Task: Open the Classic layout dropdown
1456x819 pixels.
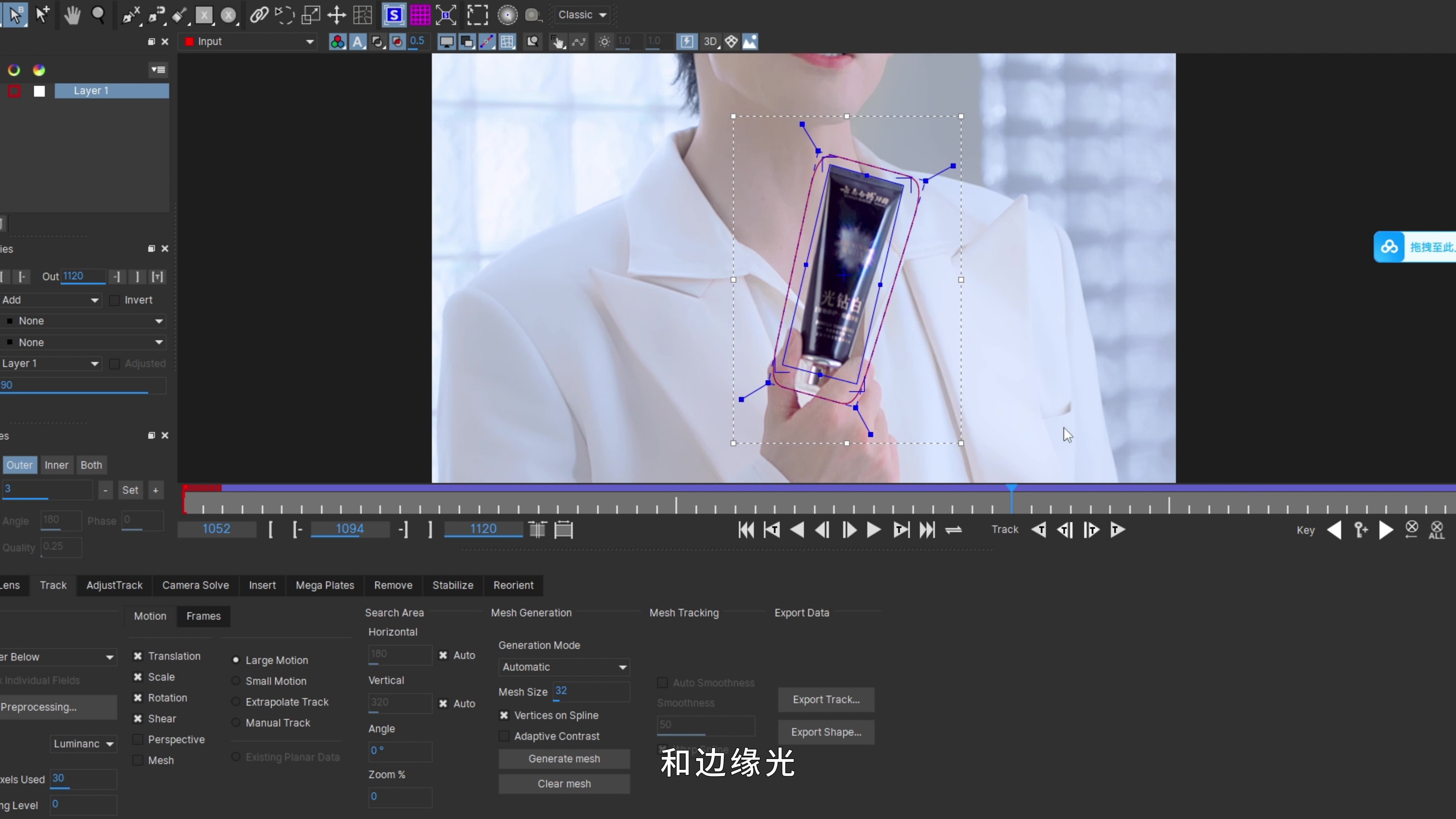Action: pos(582,15)
